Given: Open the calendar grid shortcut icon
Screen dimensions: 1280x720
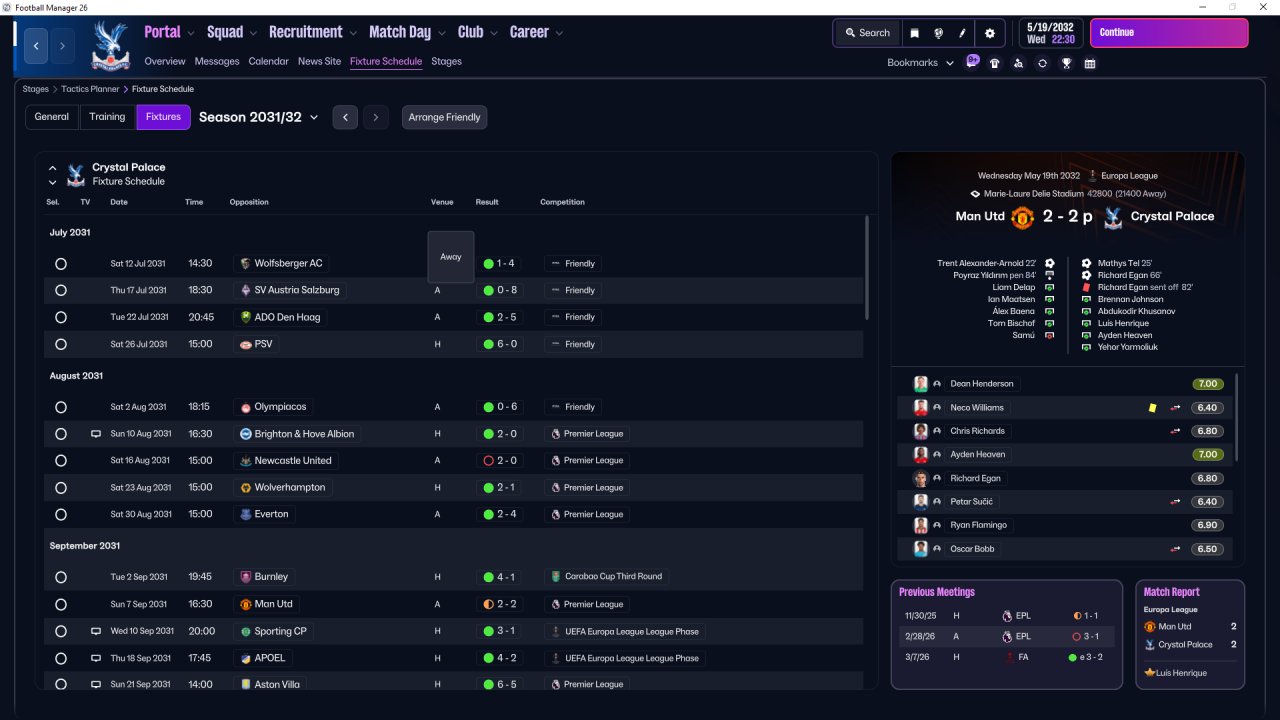Looking at the screenshot, I should [1090, 63].
